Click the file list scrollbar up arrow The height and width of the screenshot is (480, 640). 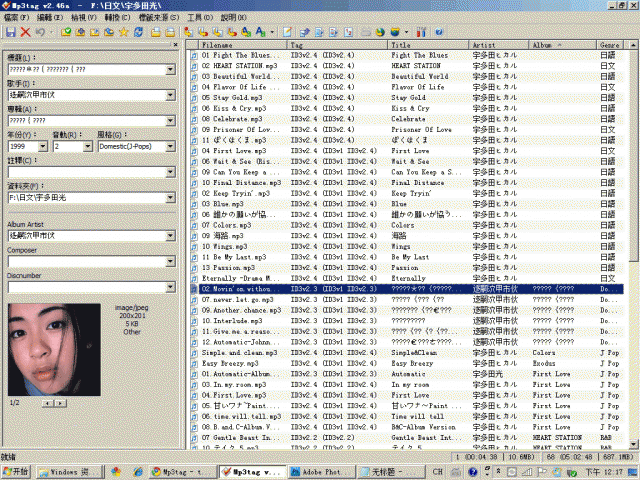633,45
